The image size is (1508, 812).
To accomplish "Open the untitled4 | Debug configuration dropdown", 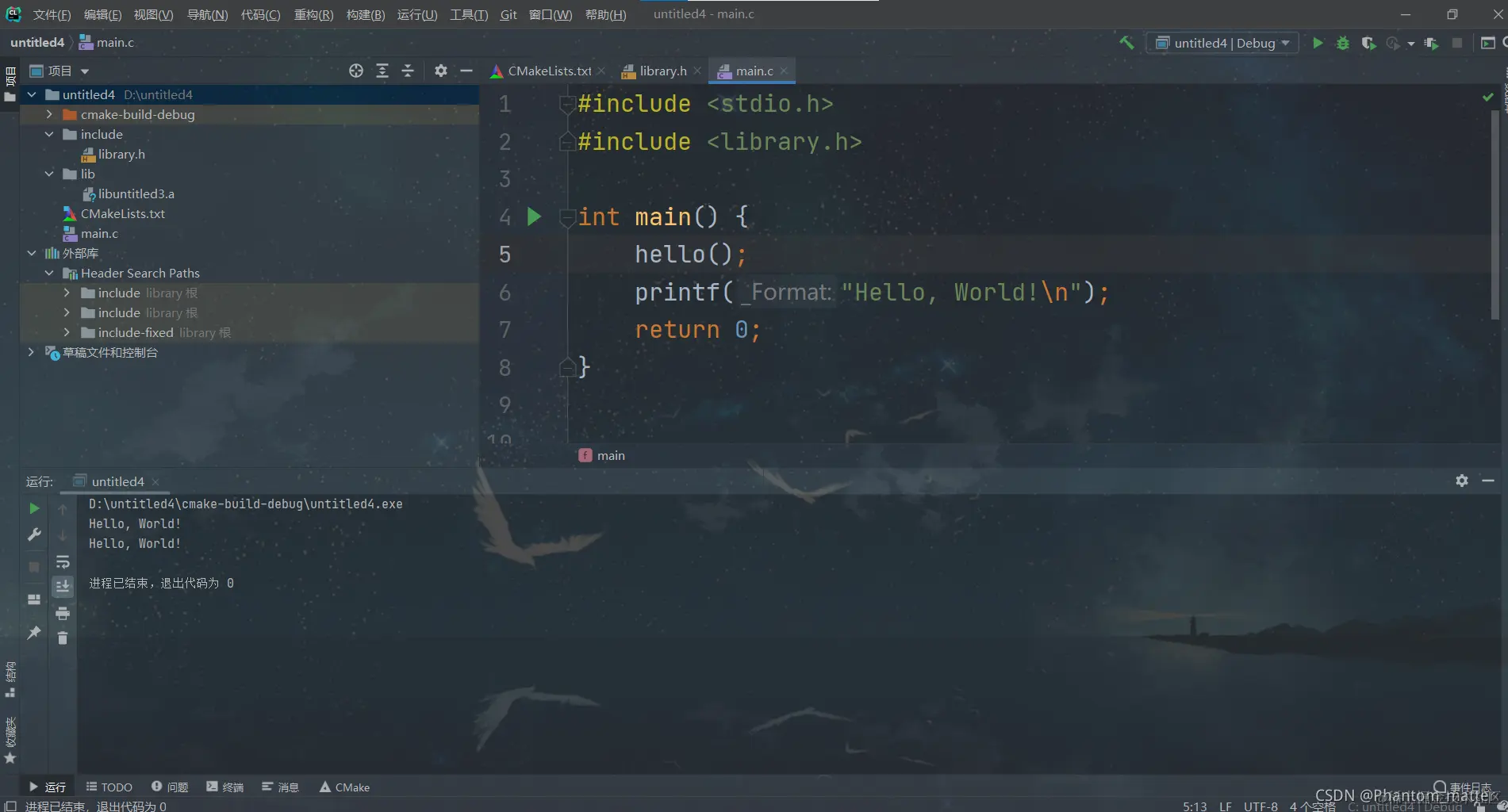I will click(1222, 43).
